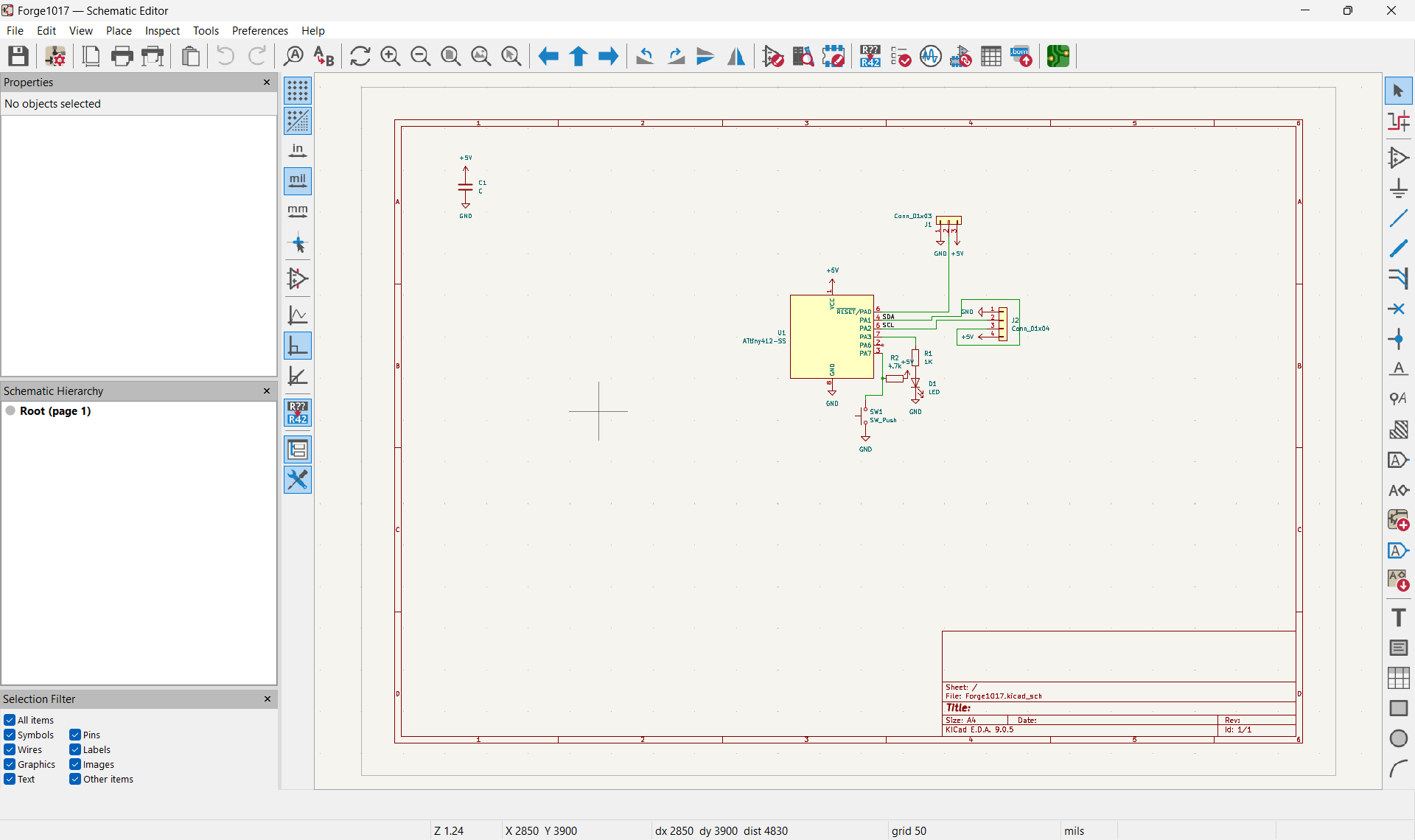Uncheck the Wires selection filter

[x=10, y=749]
